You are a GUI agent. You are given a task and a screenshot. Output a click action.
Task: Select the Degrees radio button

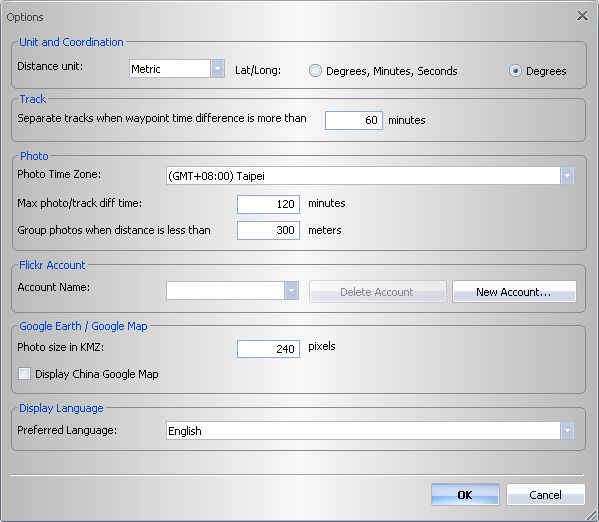(515, 71)
